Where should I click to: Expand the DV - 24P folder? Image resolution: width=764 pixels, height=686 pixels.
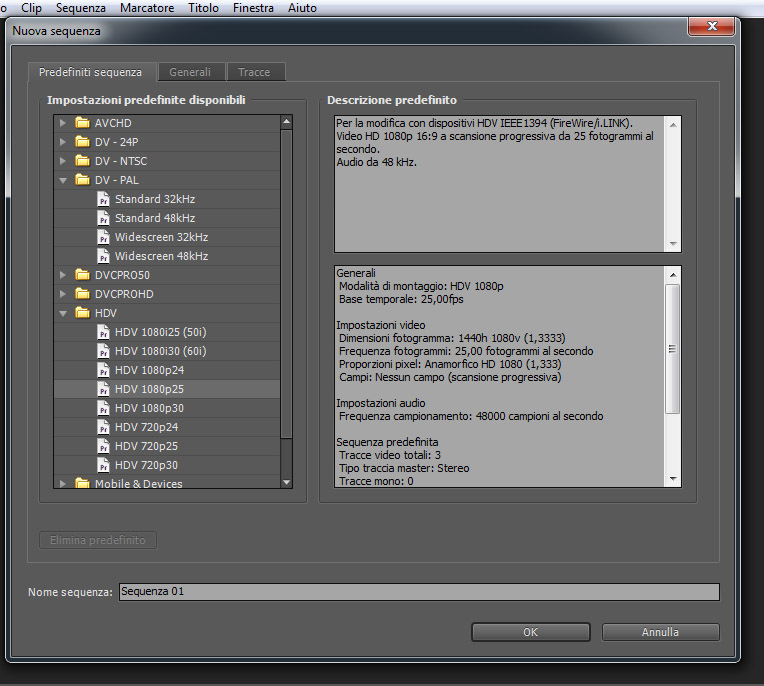point(62,142)
